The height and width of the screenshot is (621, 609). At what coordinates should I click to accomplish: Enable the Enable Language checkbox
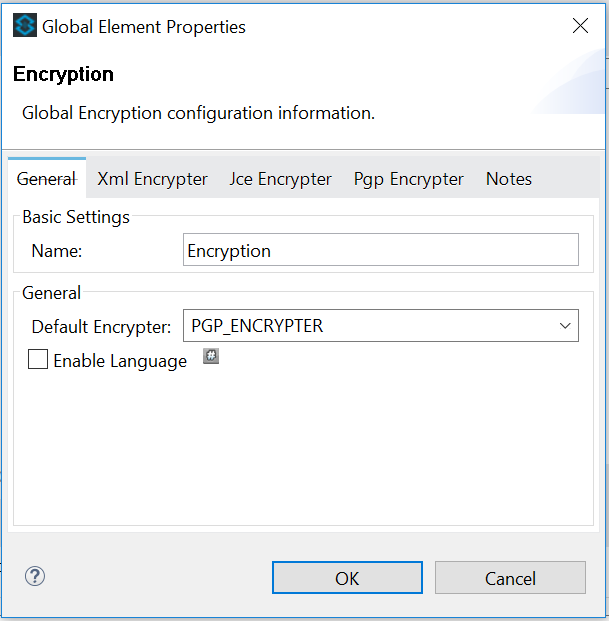(38, 360)
